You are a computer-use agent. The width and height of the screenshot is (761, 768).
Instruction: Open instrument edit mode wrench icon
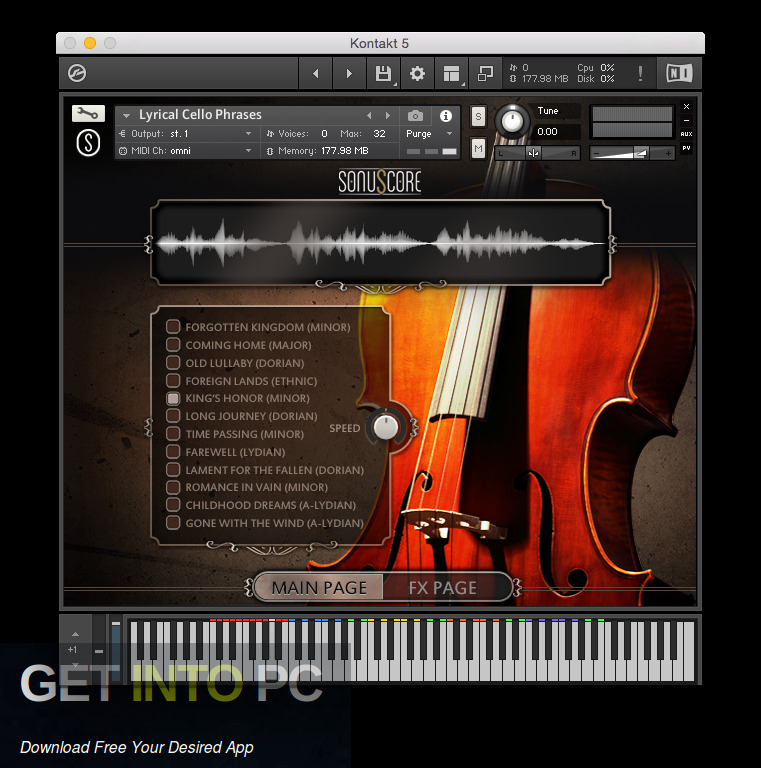point(88,114)
